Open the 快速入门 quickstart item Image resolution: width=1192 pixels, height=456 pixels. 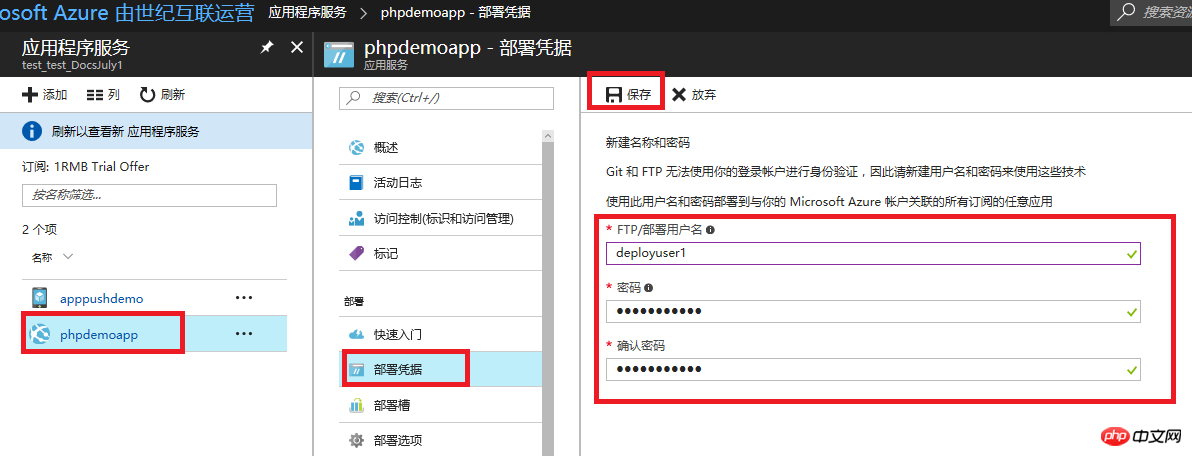(x=440, y=334)
